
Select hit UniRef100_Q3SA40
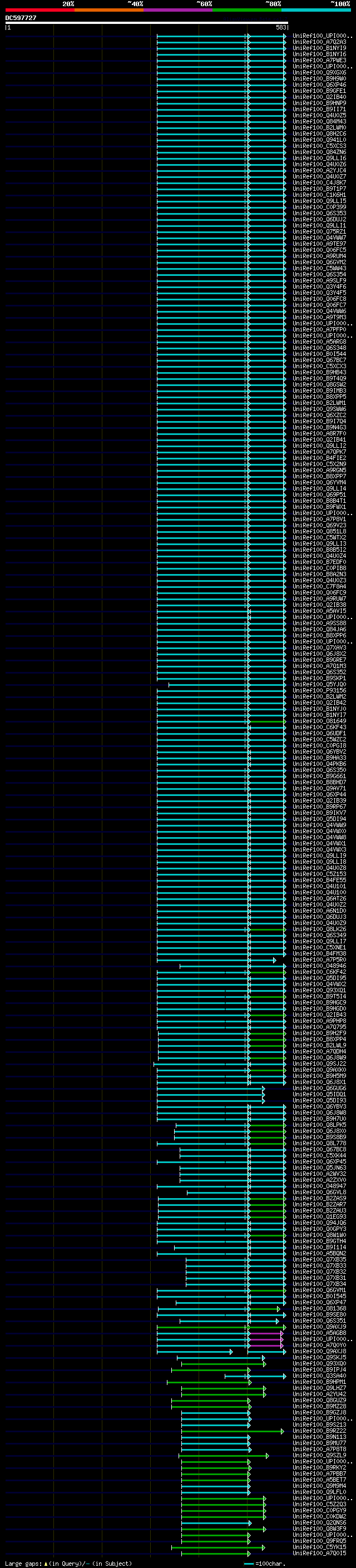[x=319, y=1376]
